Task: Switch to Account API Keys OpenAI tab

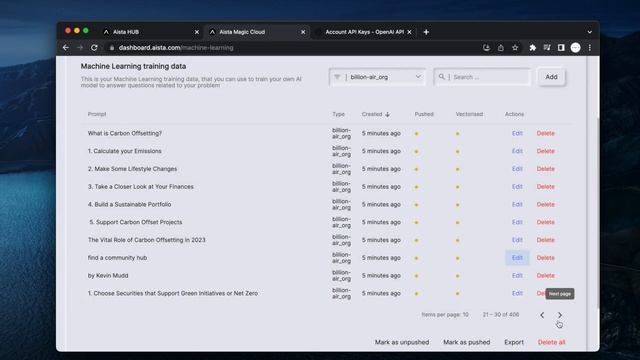Action: point(364,32)
